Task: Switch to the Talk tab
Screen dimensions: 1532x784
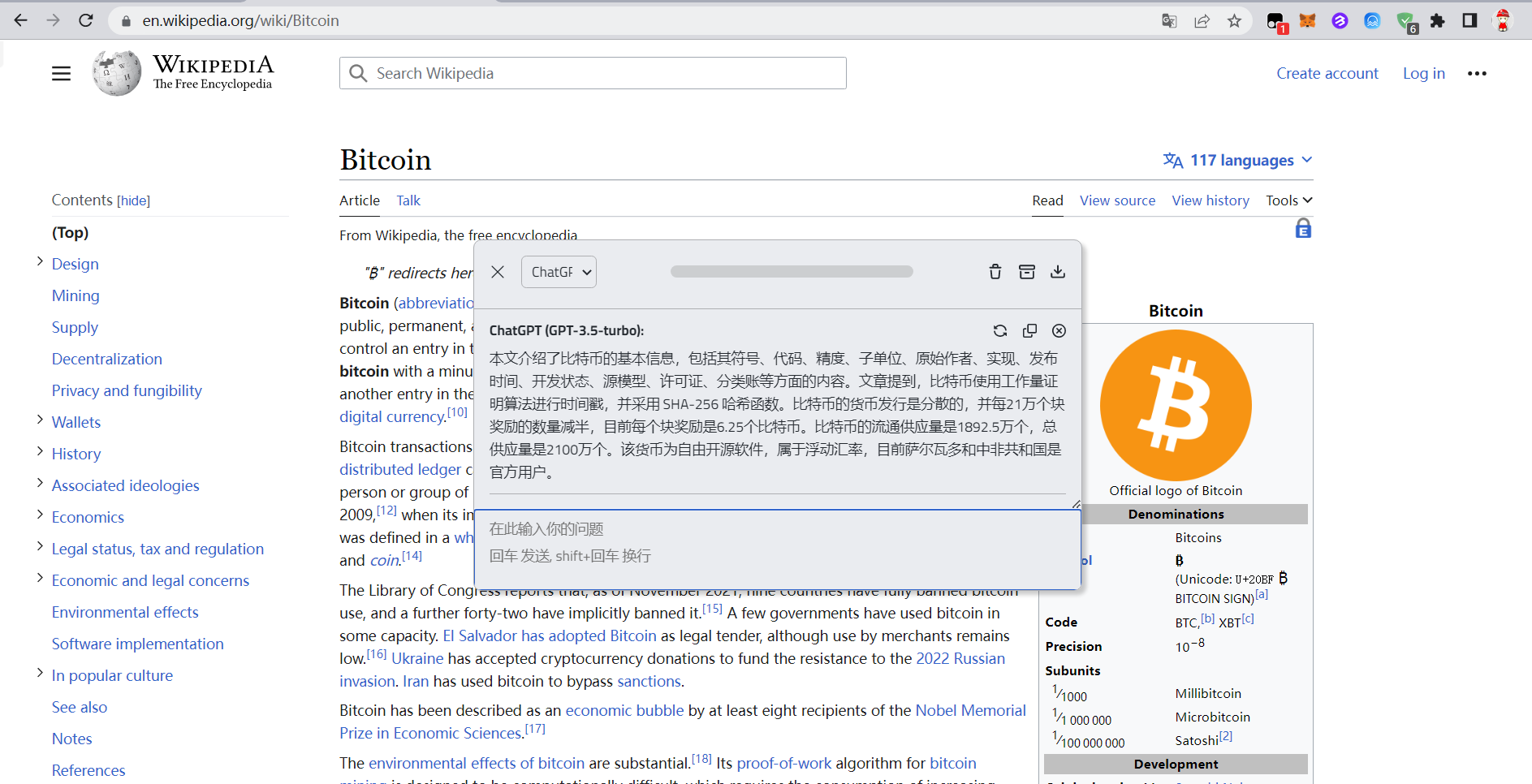Action: click(x=408, y=200)
